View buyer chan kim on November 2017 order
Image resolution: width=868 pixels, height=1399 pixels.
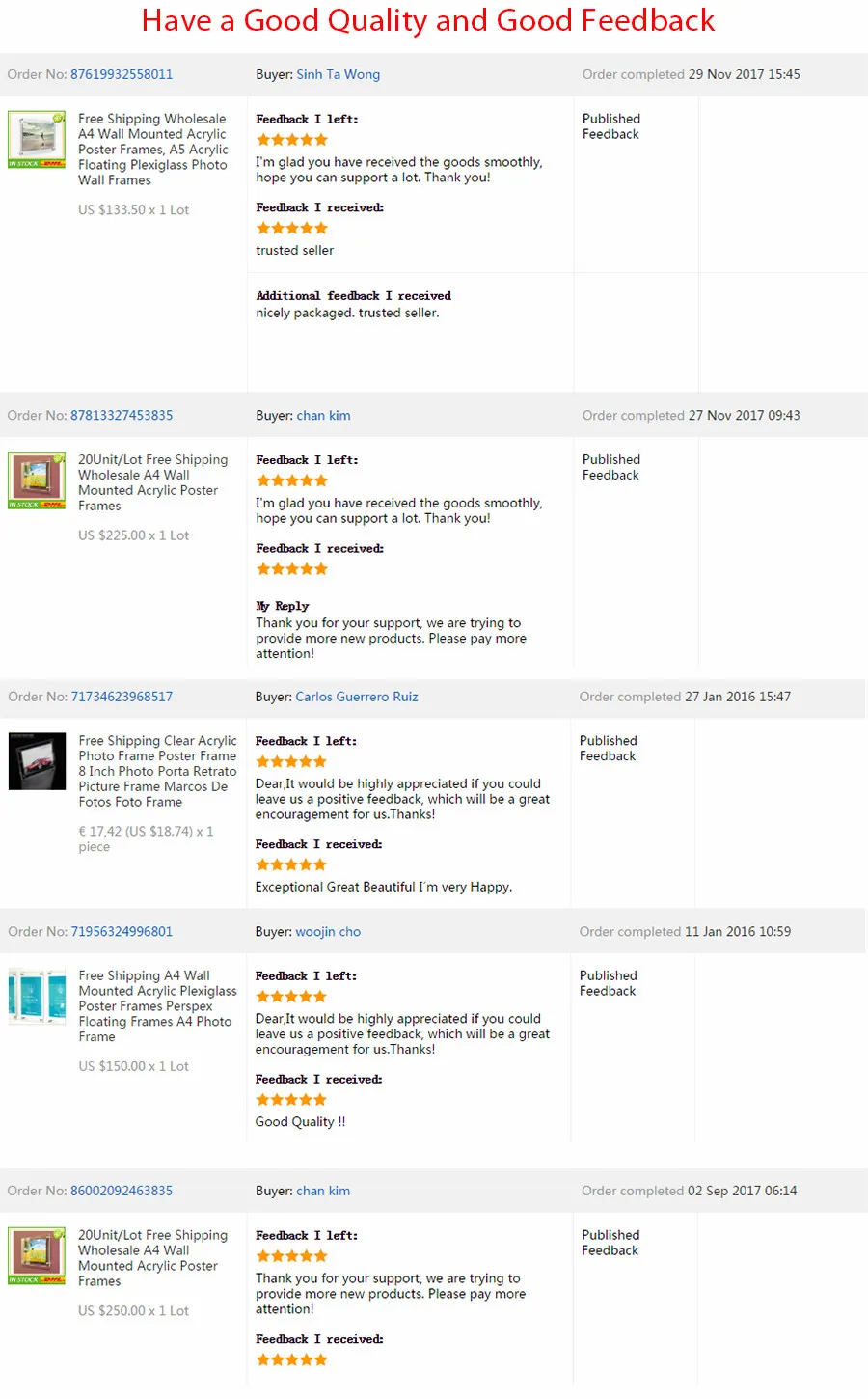[323, 416]
